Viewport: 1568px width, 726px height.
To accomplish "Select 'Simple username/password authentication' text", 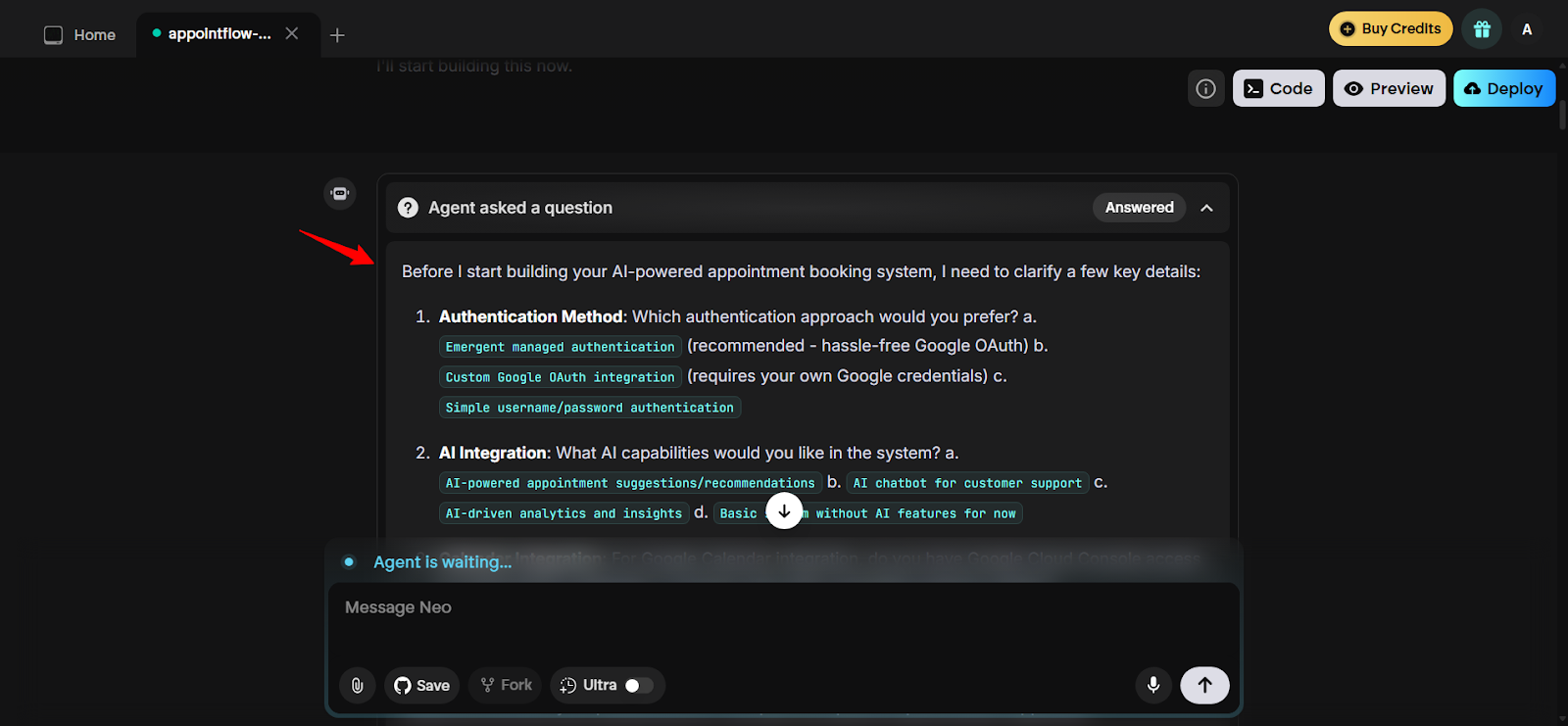I will pos(589,408).
